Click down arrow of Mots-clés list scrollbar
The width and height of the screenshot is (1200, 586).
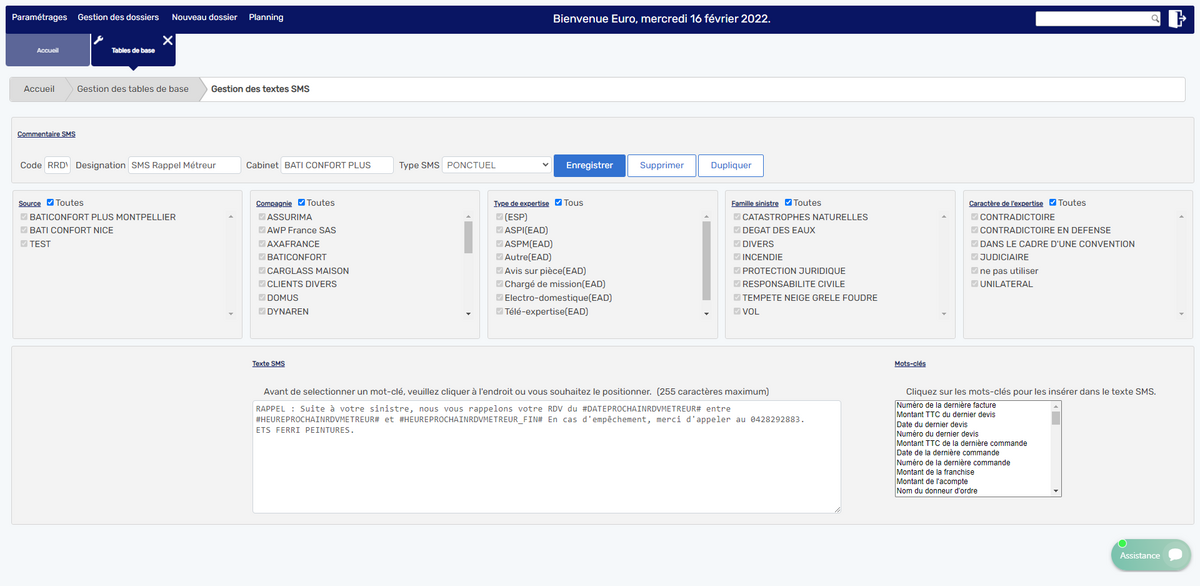[1055, 491]
